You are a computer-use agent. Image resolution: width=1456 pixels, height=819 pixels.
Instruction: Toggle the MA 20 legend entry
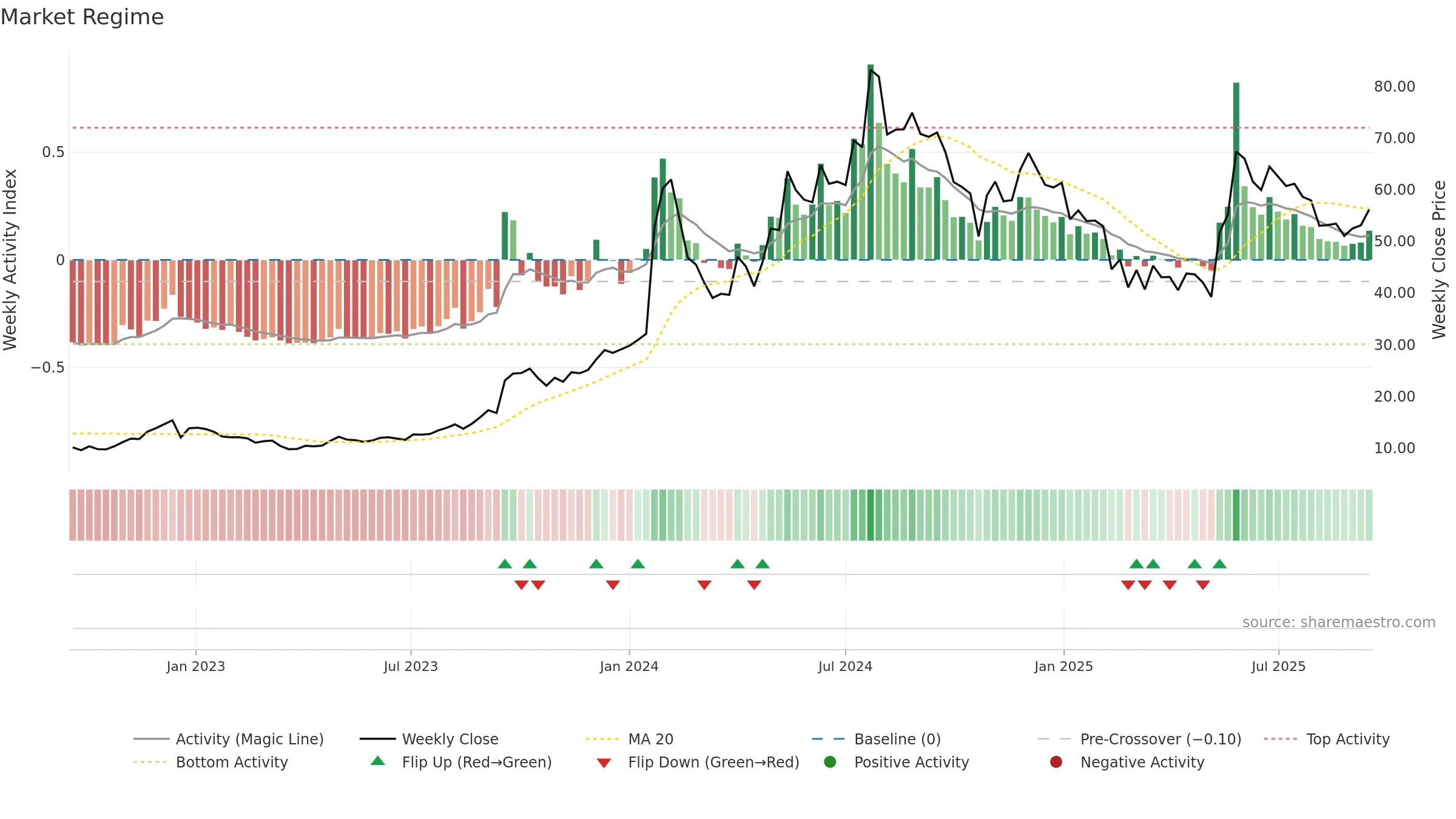630,739
